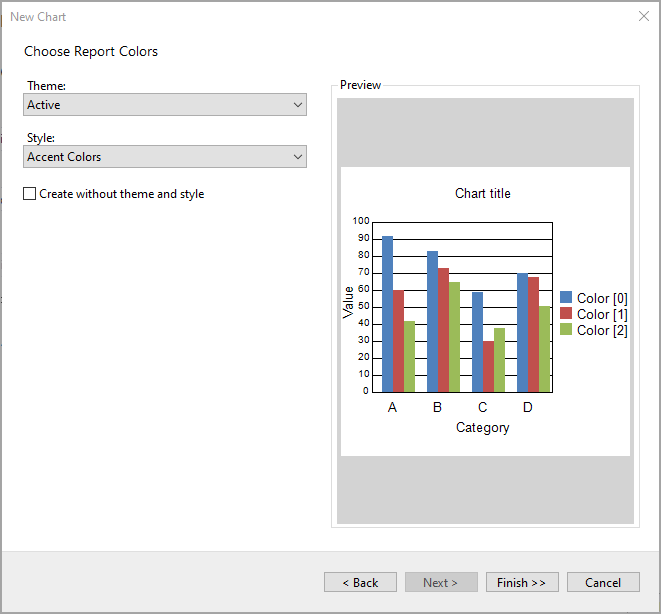Complete the wizard with Finish button

point(522,582)
